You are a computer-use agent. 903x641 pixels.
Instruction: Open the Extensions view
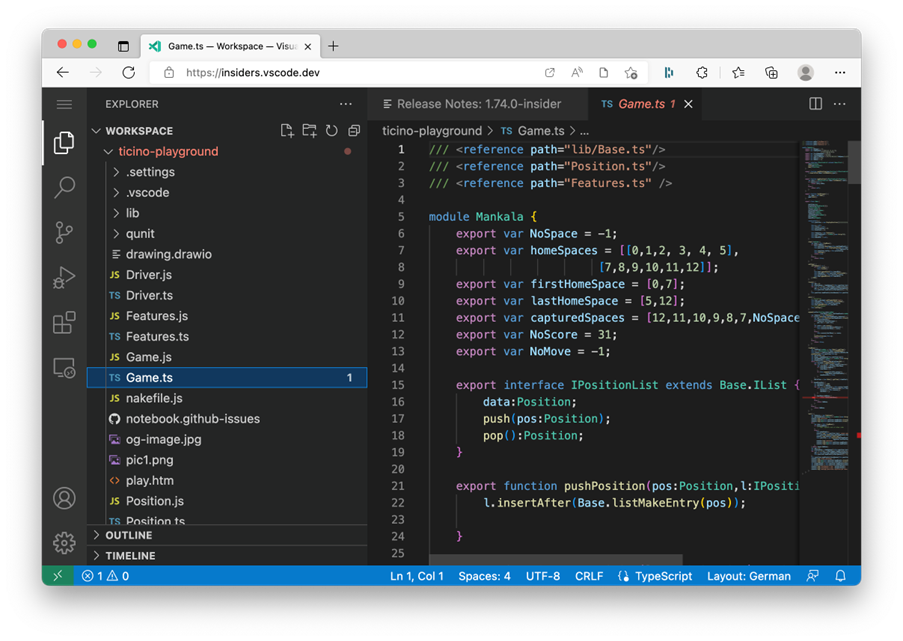tap(64, 322)
